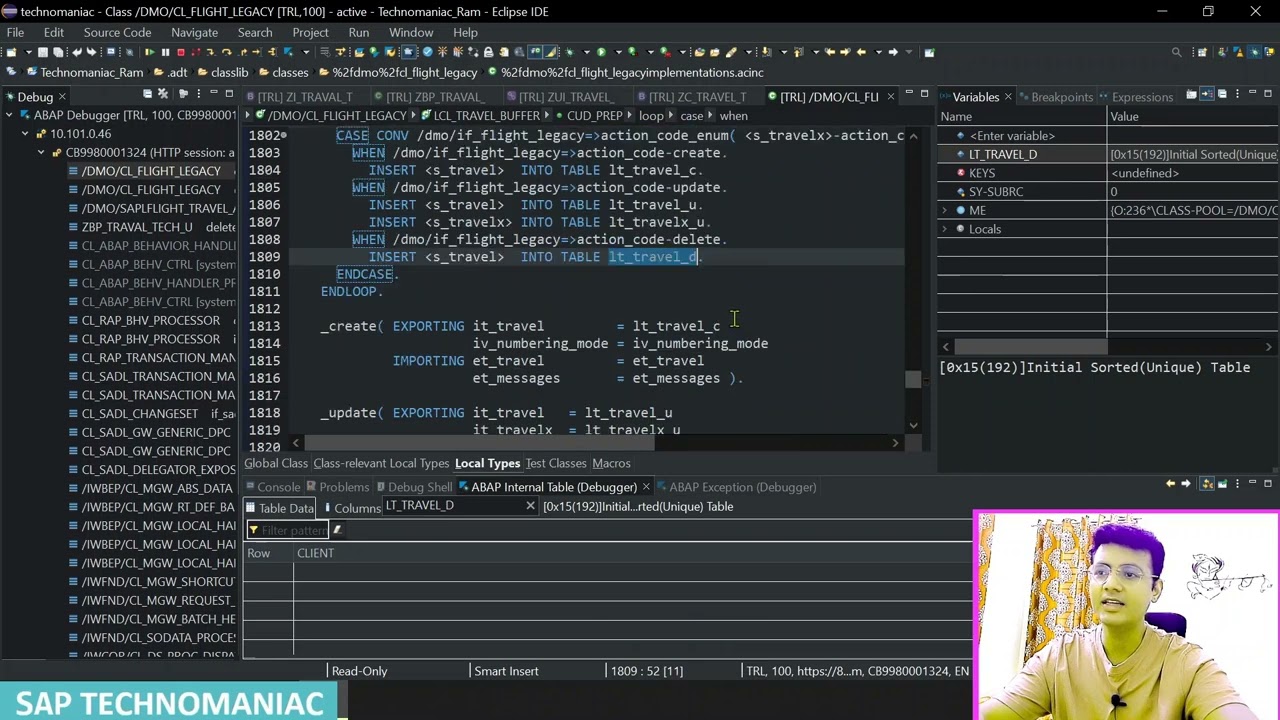Screen dimensions: 1280x720
Task: Open the Run launch dropdown arrow
Action: coord(619,52)
